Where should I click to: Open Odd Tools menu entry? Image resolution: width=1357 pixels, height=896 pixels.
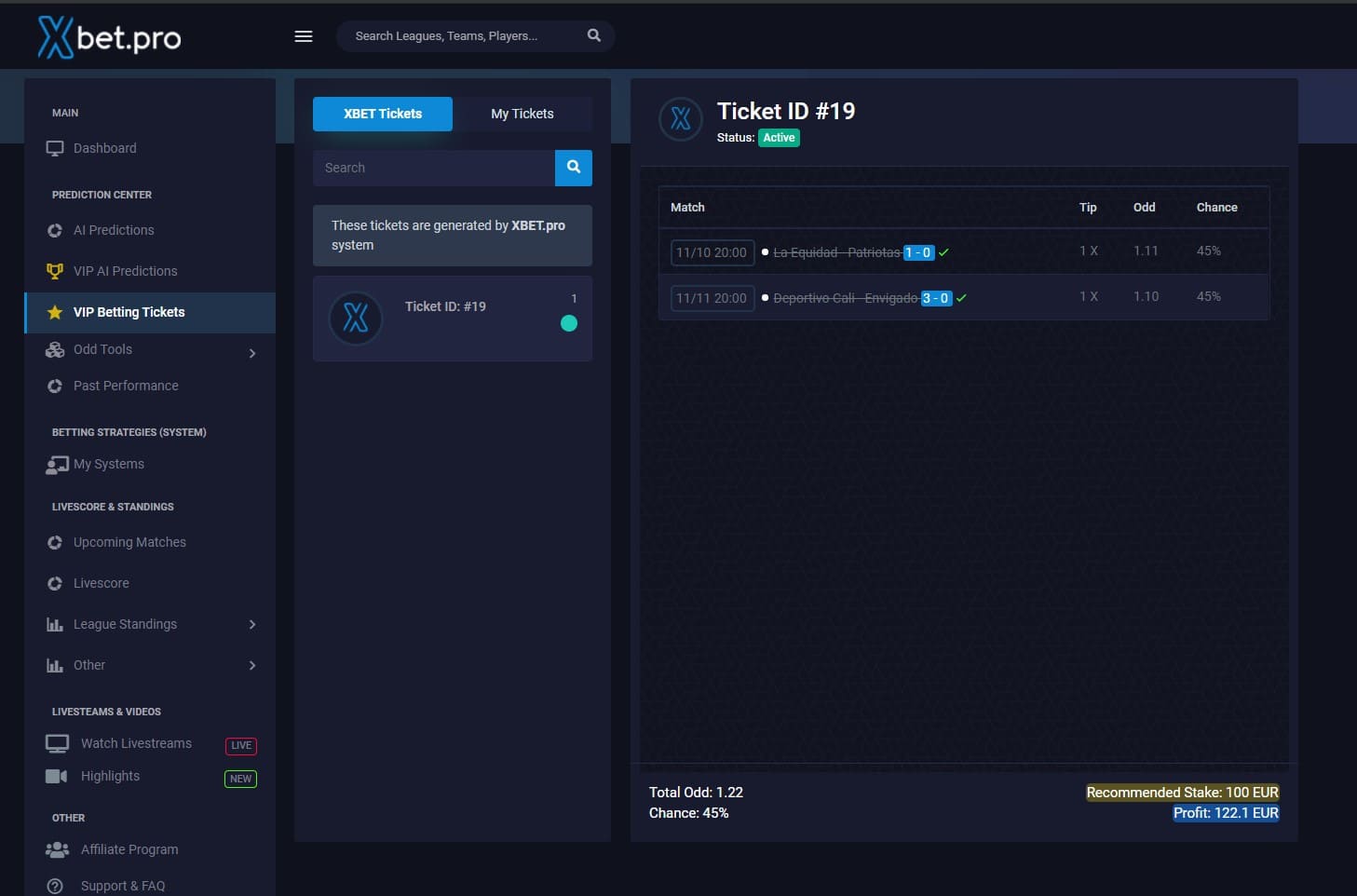coord(102,349)
